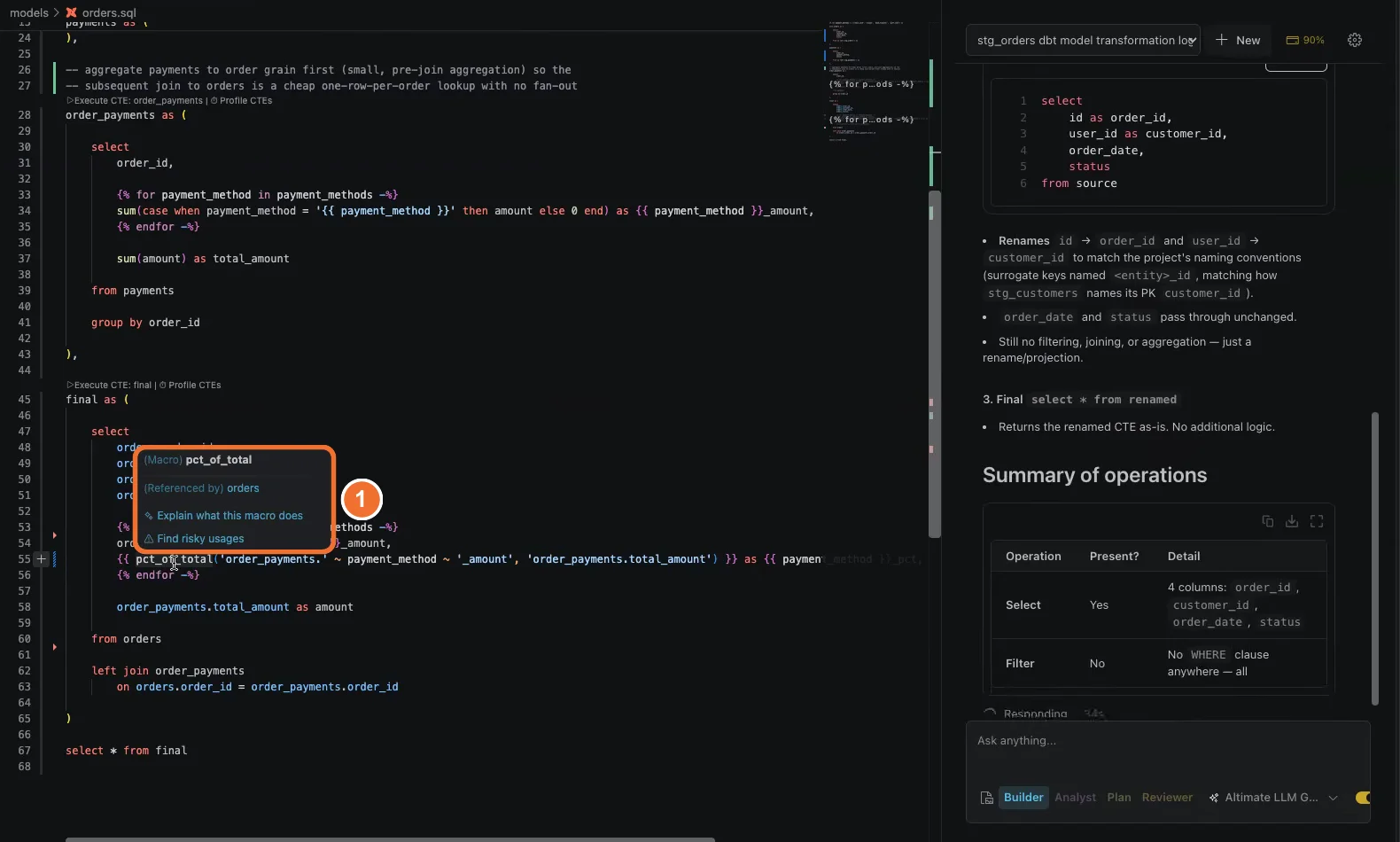Screen dimensions: 1400x842
Task: Toggle the yellow switch in chat footer
Action: click(x=1363, y=798)
